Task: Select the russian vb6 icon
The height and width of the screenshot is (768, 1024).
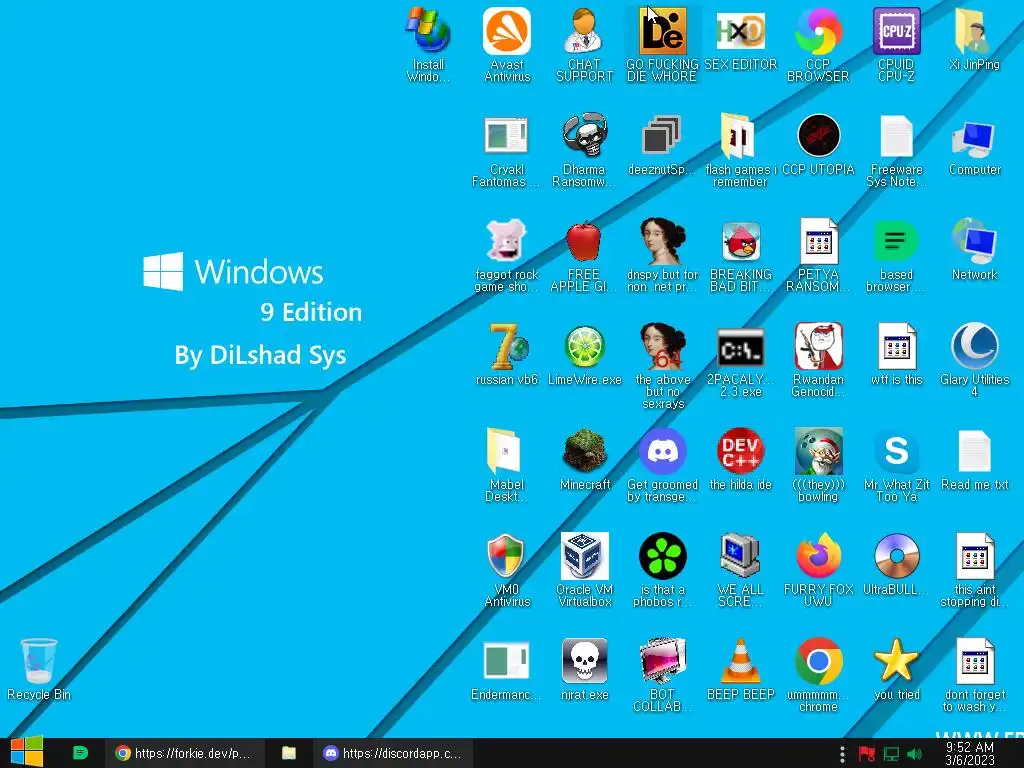Action: [507, 355]
